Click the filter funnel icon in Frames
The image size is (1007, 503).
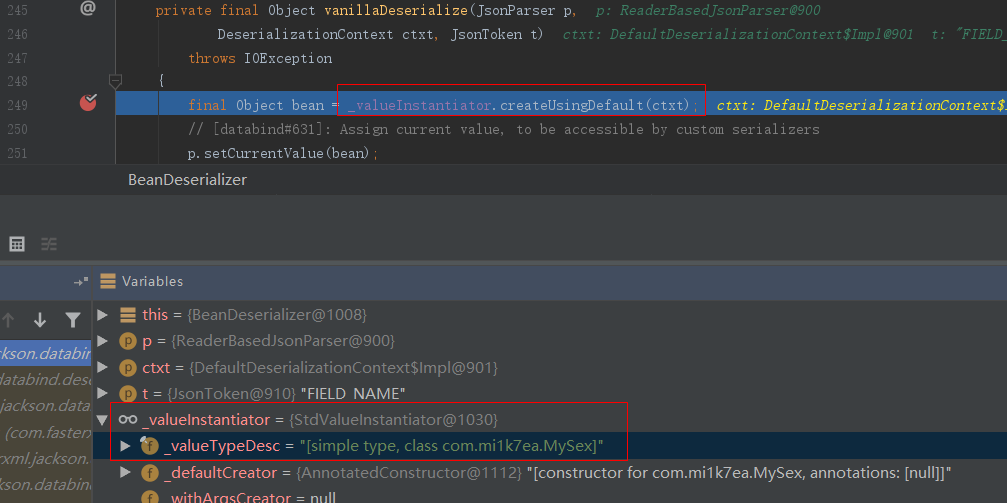click(x=72, y=320)
